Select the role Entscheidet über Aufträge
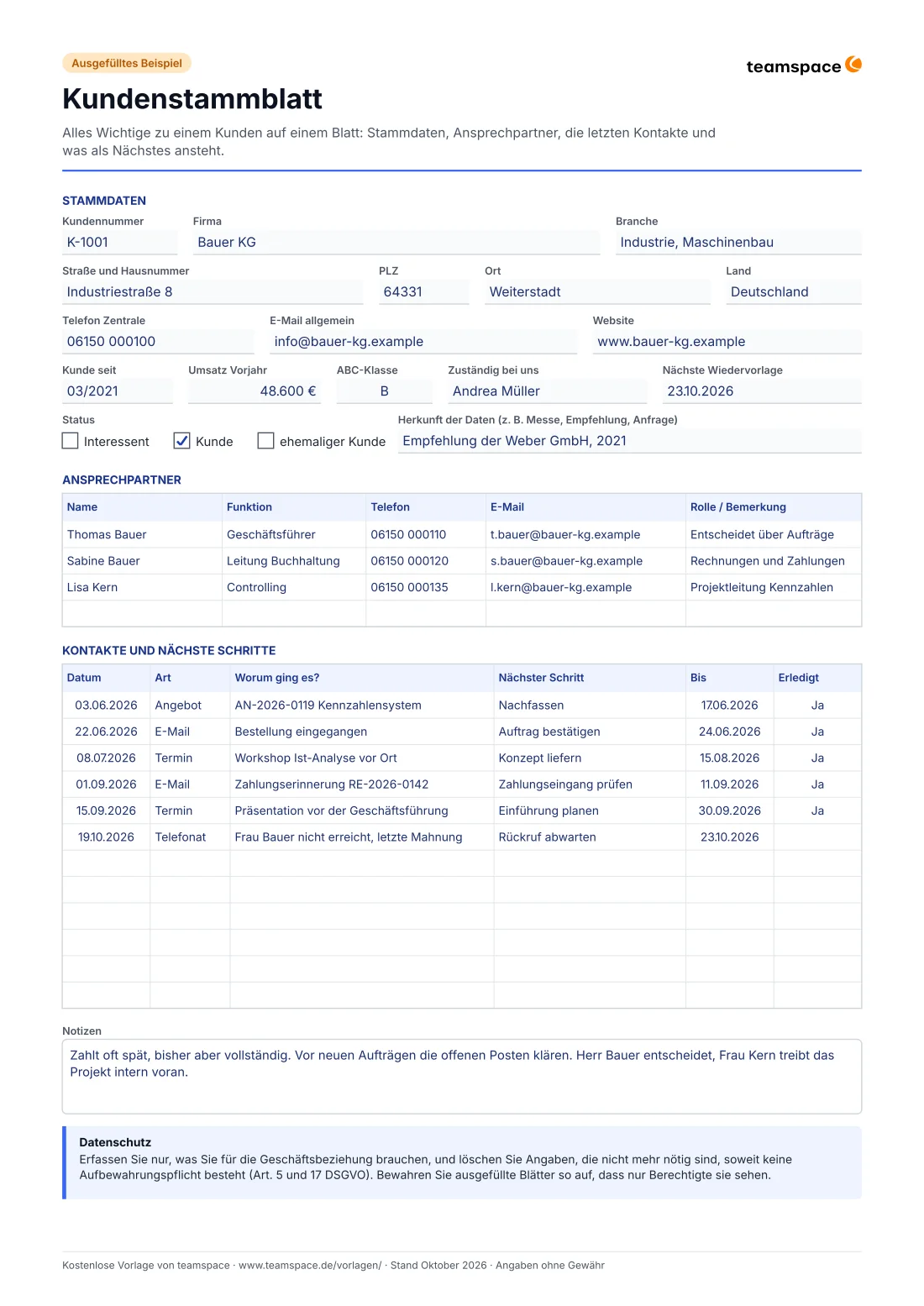 pyautogui.click(x=762, y=534)
